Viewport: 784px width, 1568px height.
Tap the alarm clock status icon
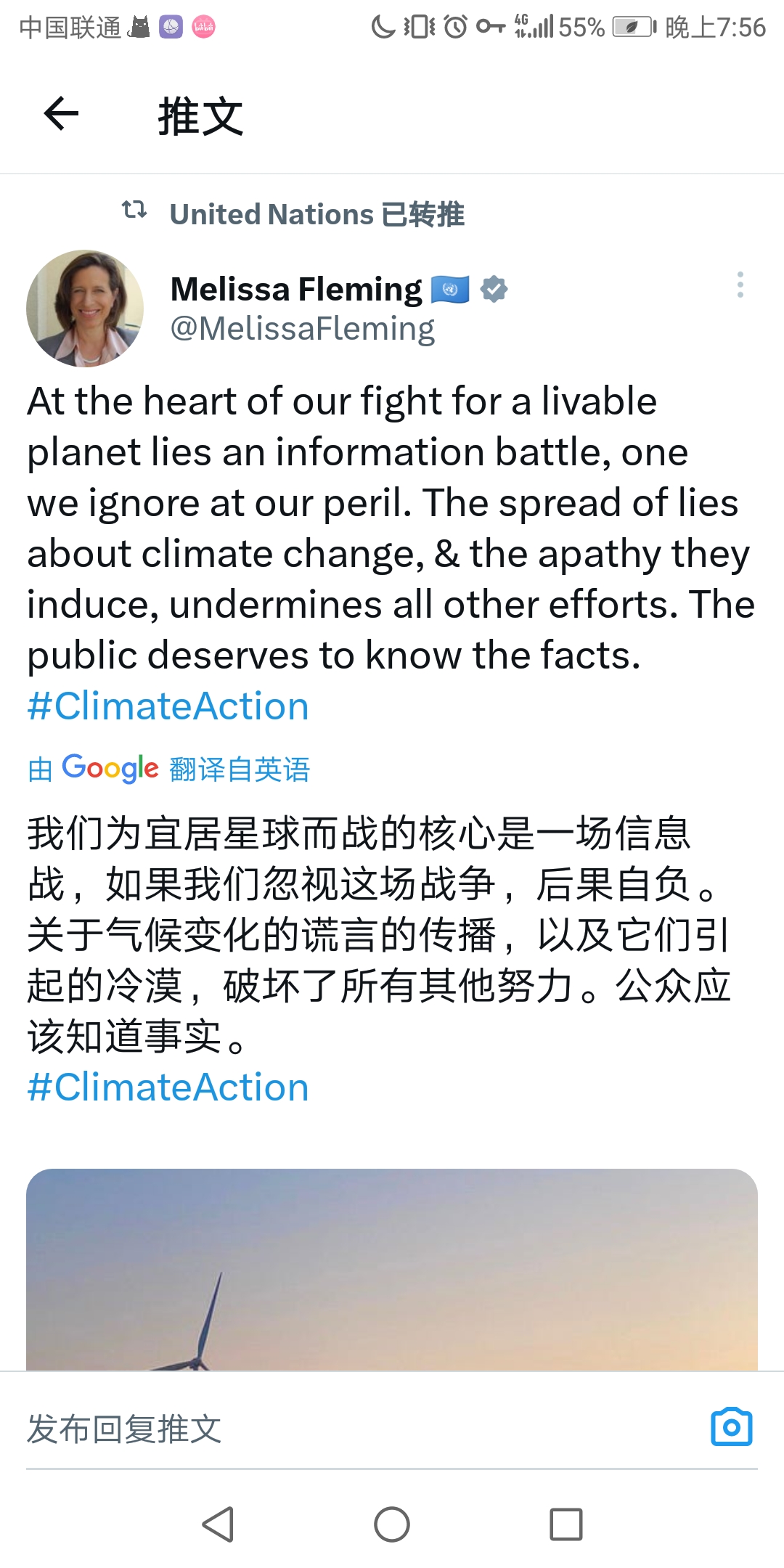[x=455, y=28]
